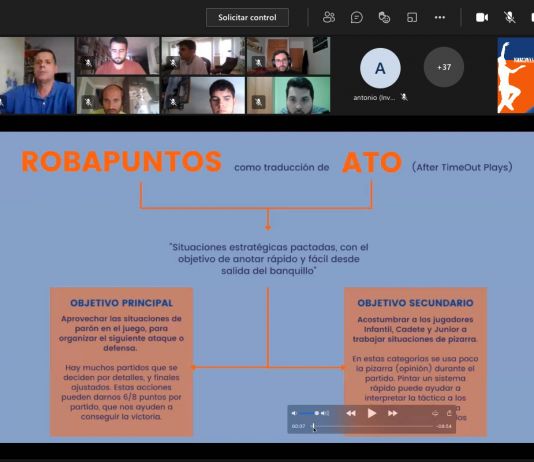The image size is (534, 462).
Task: Show the participants list
Action: click(x=329, y=17)
